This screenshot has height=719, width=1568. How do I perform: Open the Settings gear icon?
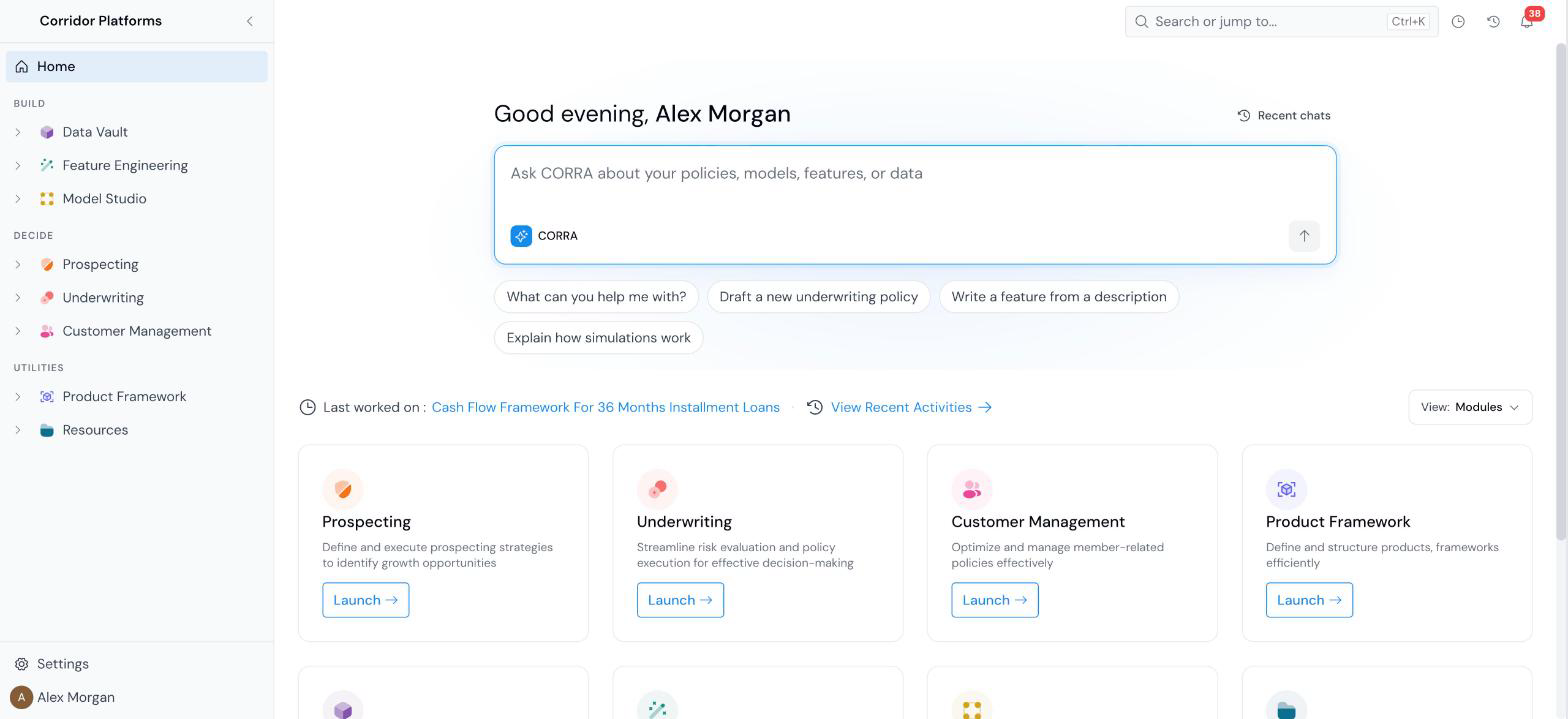pyautogui.click(x=21, y=664)
